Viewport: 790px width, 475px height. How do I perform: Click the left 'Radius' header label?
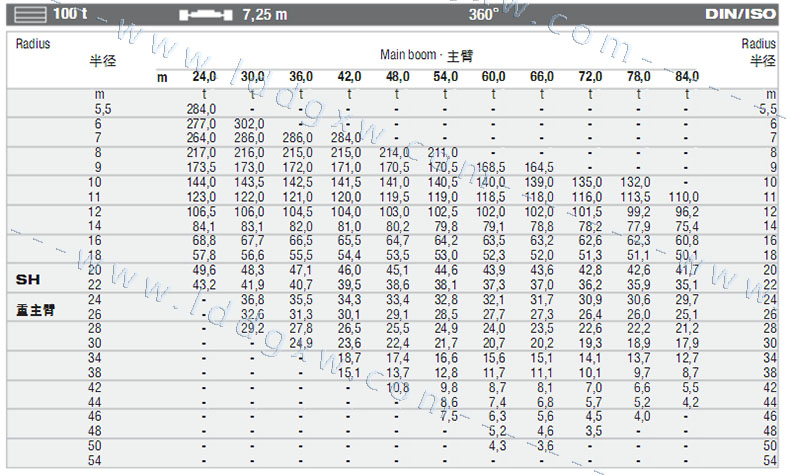pyautogui.click(x=33, y=44)
